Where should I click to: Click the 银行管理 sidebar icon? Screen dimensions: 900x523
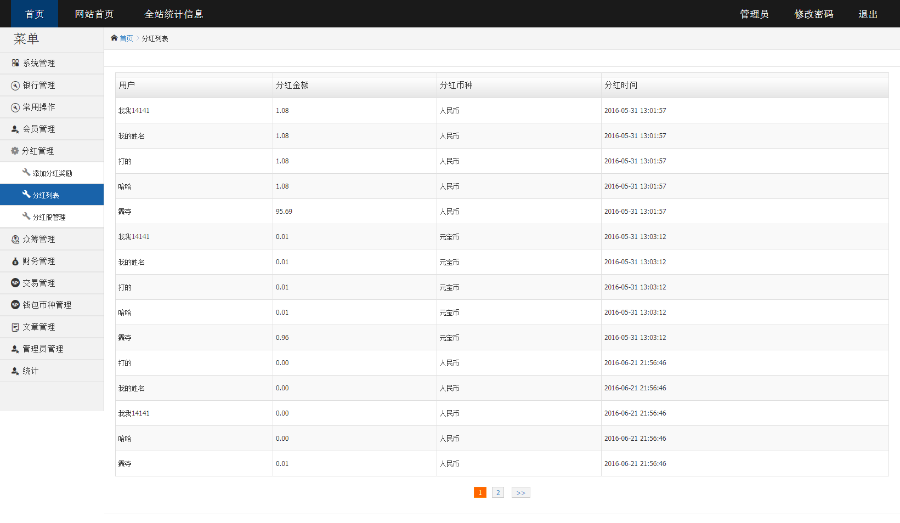click(15, 86)
